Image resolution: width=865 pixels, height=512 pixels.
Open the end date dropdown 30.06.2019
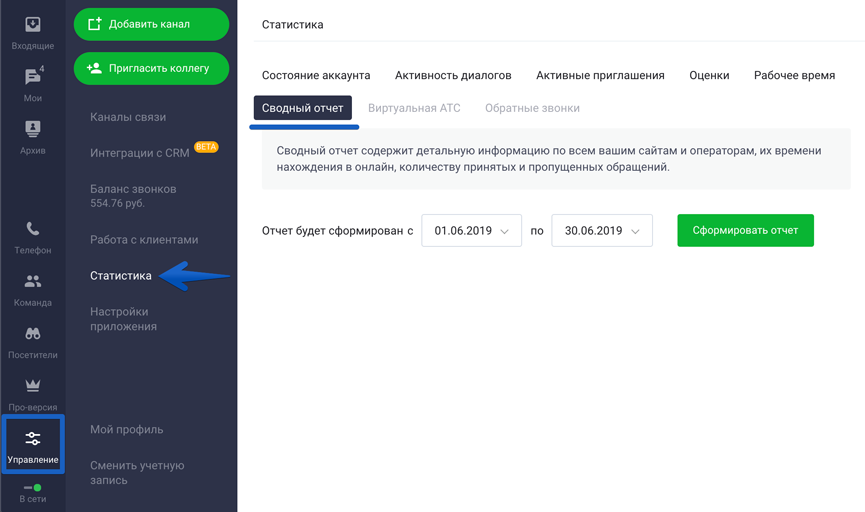(x=602, y=231)
